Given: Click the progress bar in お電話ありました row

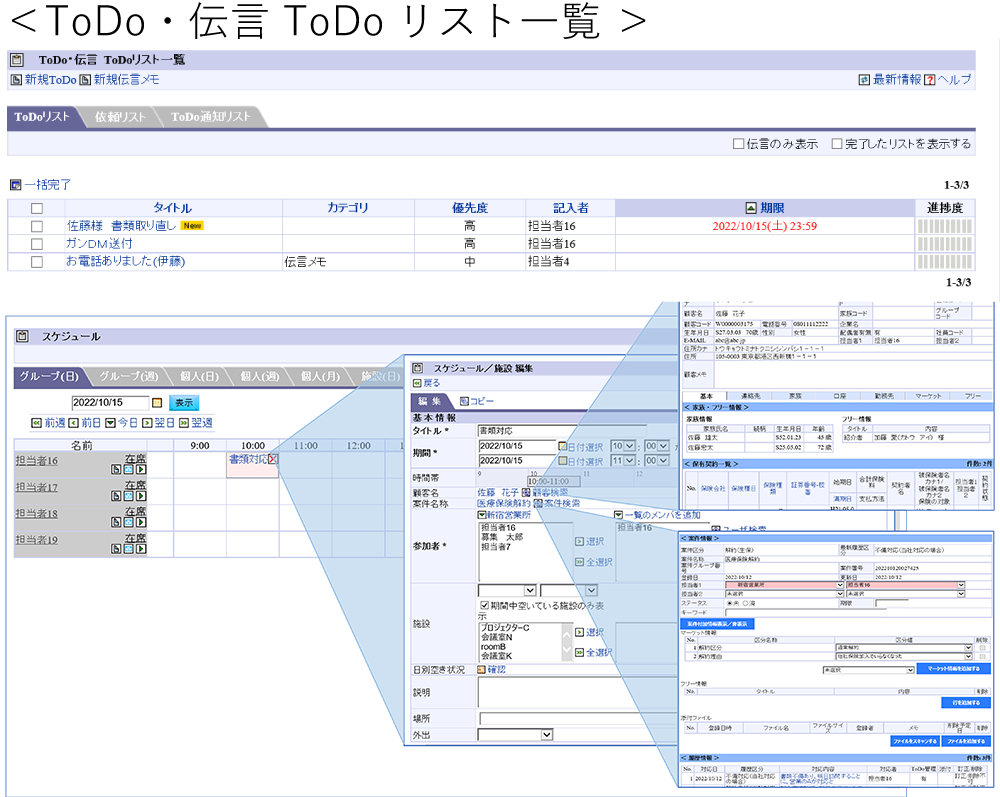Looking at the screenshot, I should [x=945, y=261].
